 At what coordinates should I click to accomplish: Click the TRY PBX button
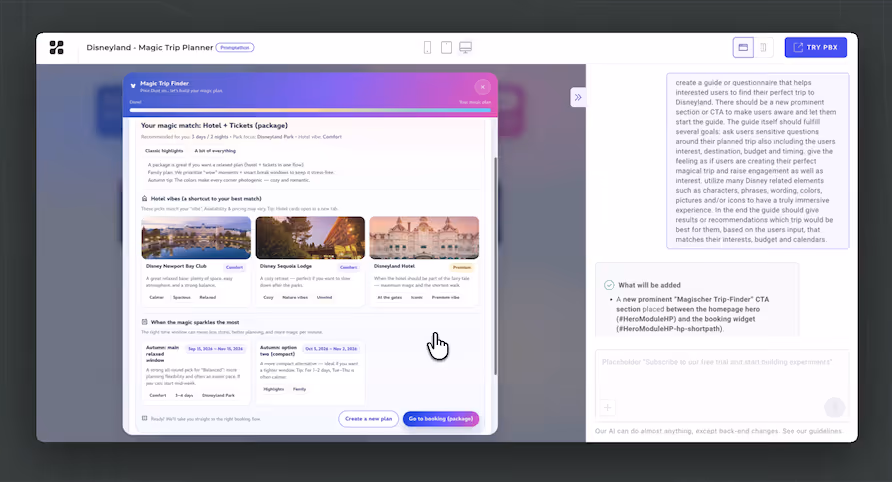point(815,47)
